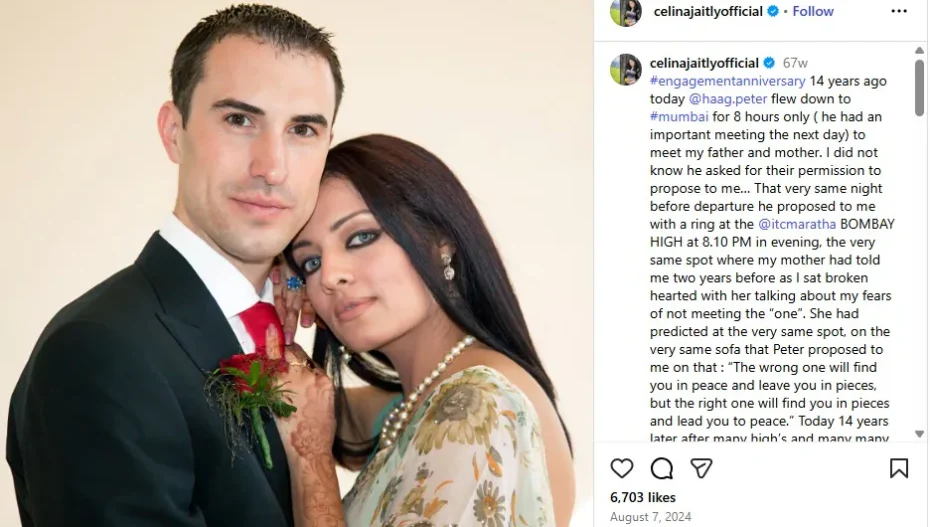Like the post with the heart icon

click(622, 468)
